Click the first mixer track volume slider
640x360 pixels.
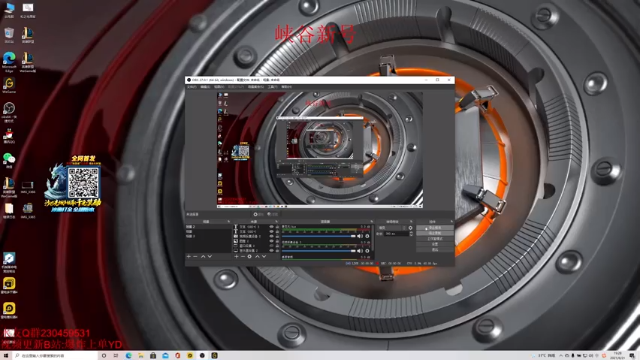(319, 236)
